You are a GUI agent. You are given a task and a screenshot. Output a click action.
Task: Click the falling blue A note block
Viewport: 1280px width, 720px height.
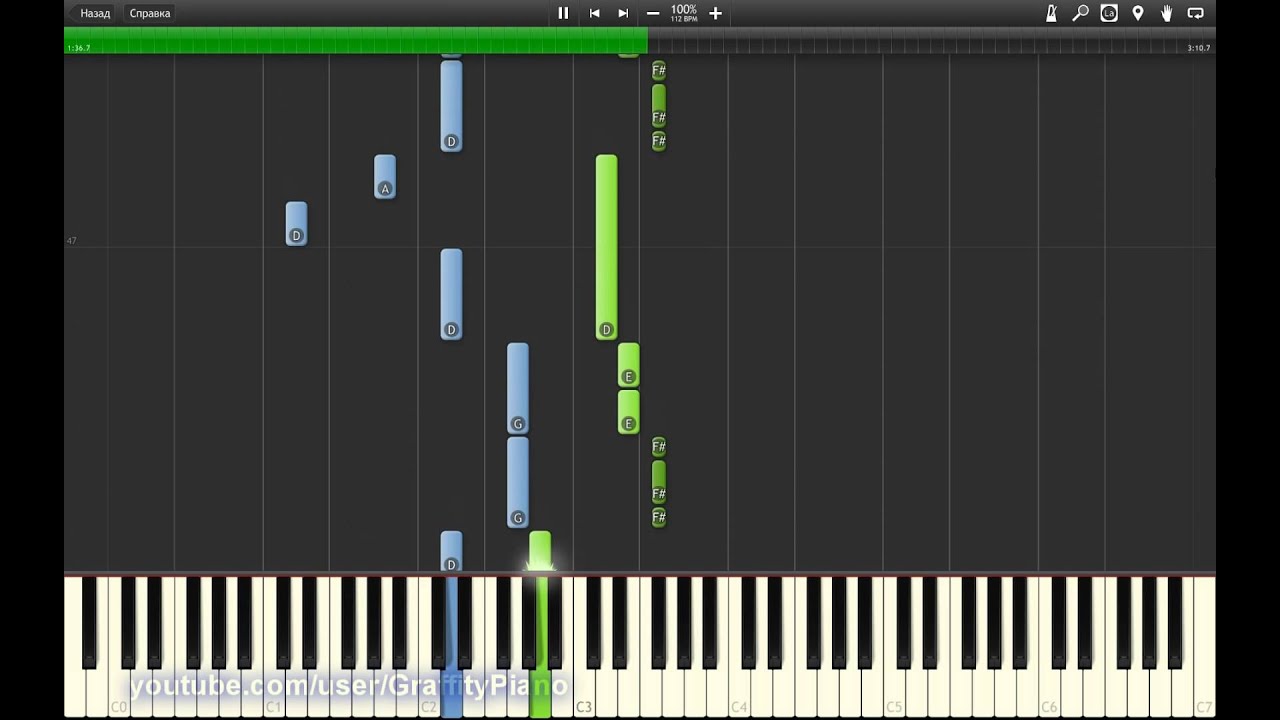click(x=385, y=176)
